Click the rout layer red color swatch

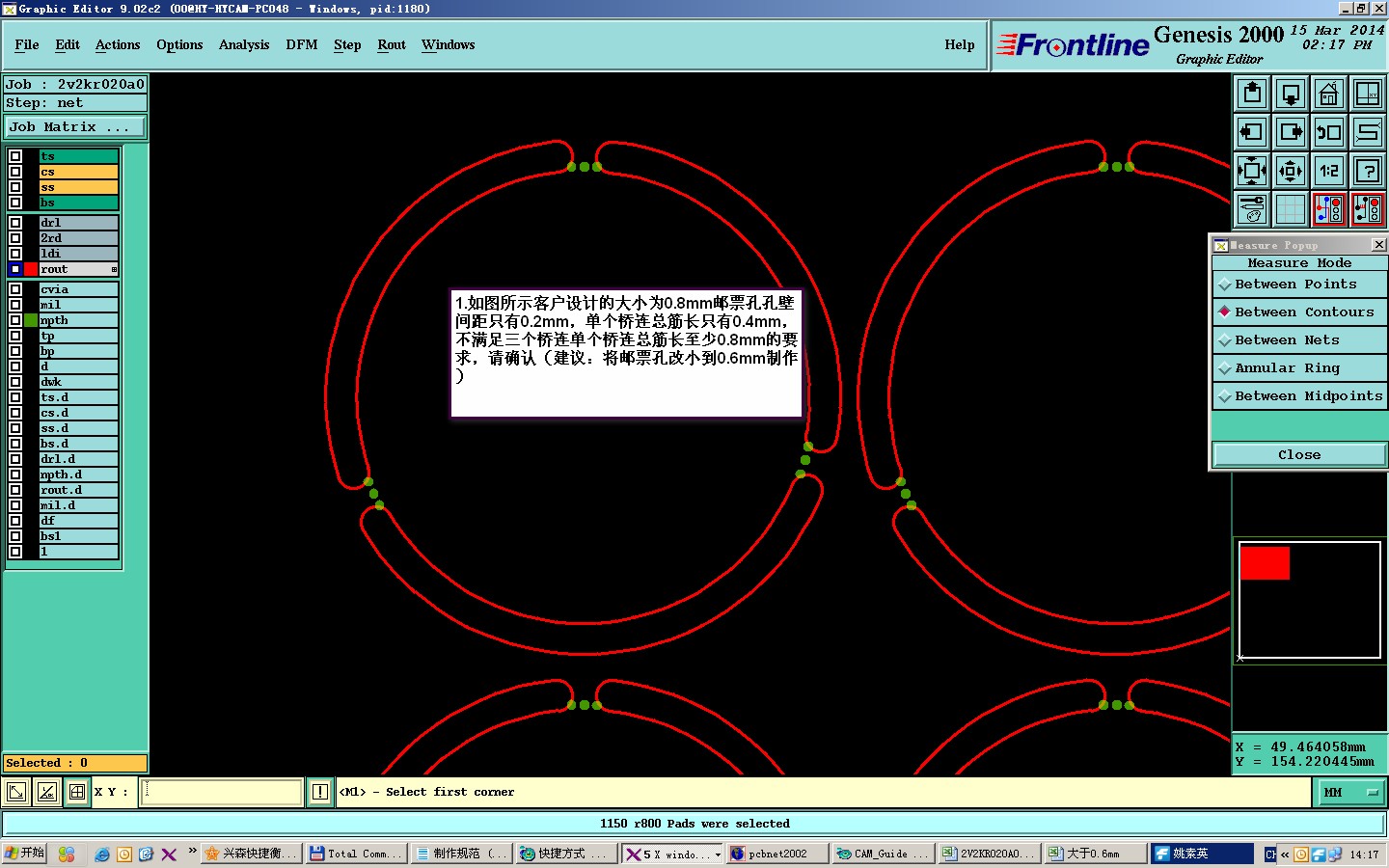tap(31, 269)
